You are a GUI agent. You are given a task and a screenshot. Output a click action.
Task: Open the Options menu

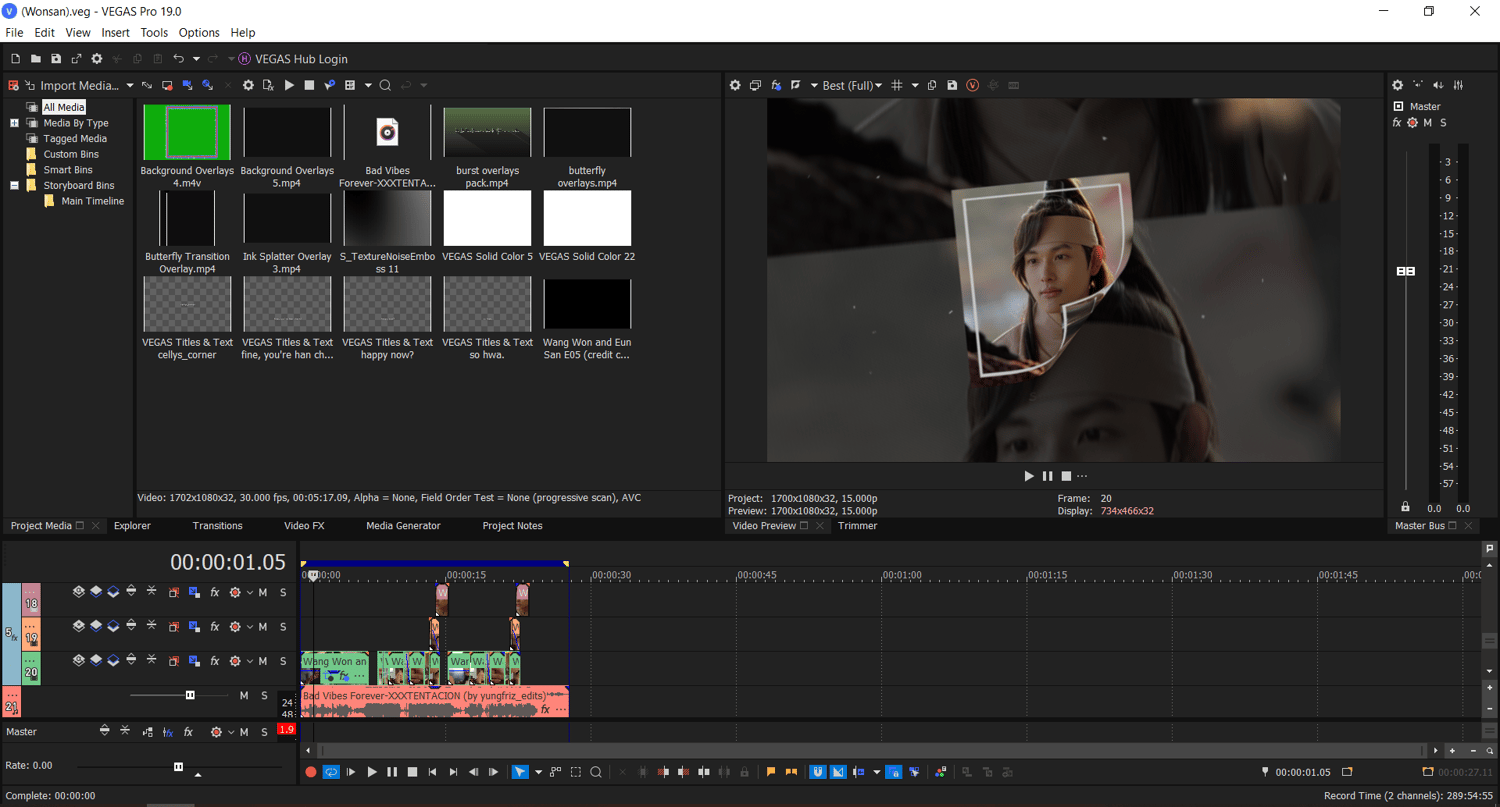tap(199, 33)
